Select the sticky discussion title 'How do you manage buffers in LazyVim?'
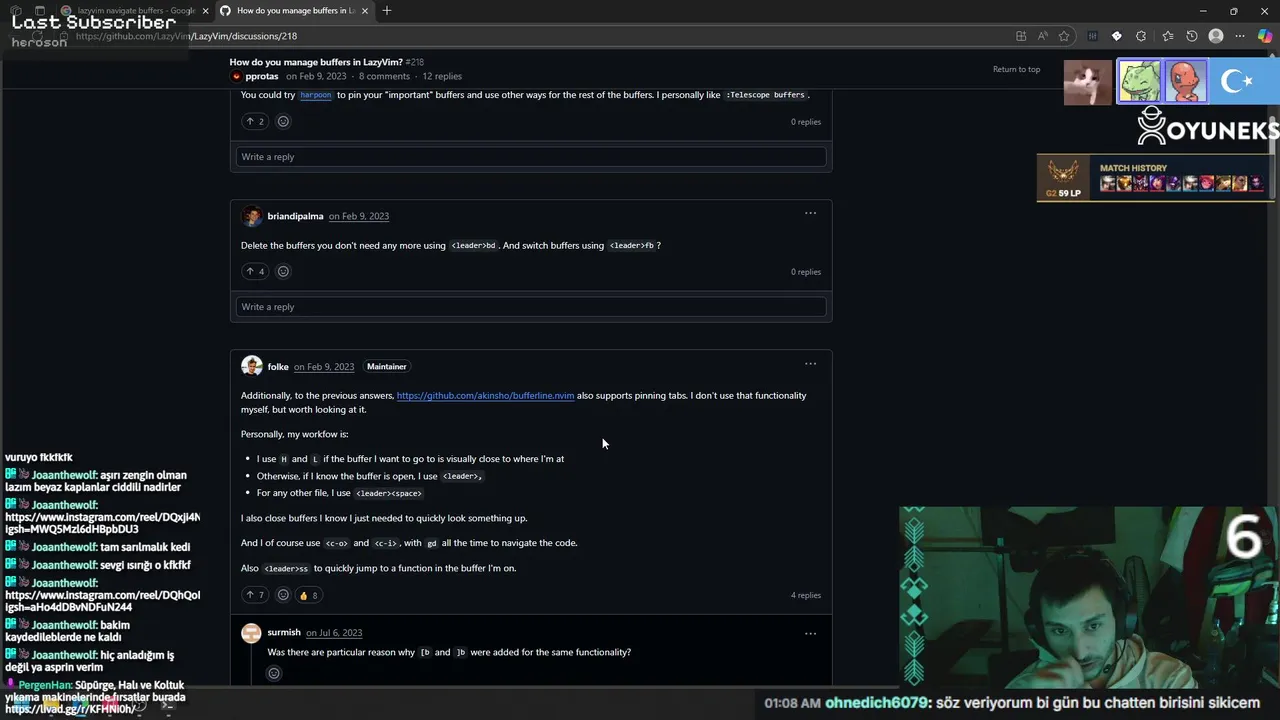Screen dimensions: 1280x720 (316, 62)
